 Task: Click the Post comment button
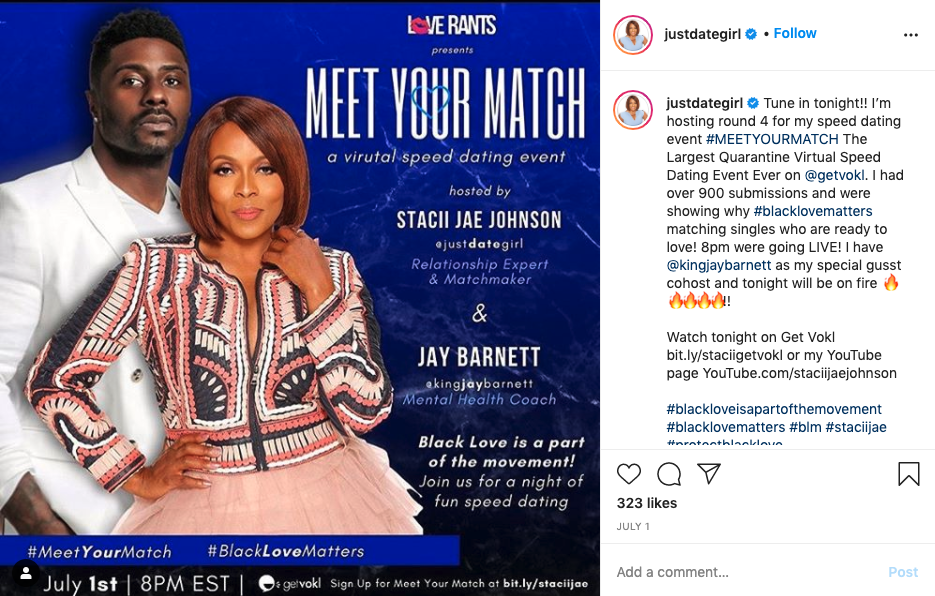coord(903,572)
